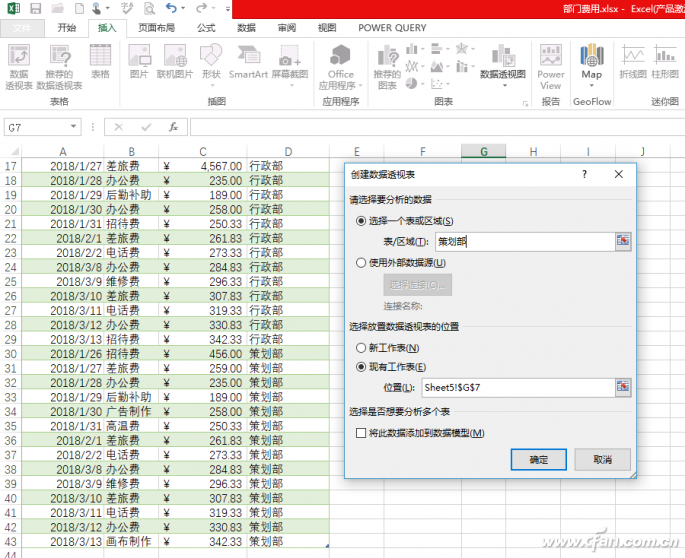Open the bar chart dropdown
Image resolution: width=685 pixels, height=558 pixels.
pos(447,49)
